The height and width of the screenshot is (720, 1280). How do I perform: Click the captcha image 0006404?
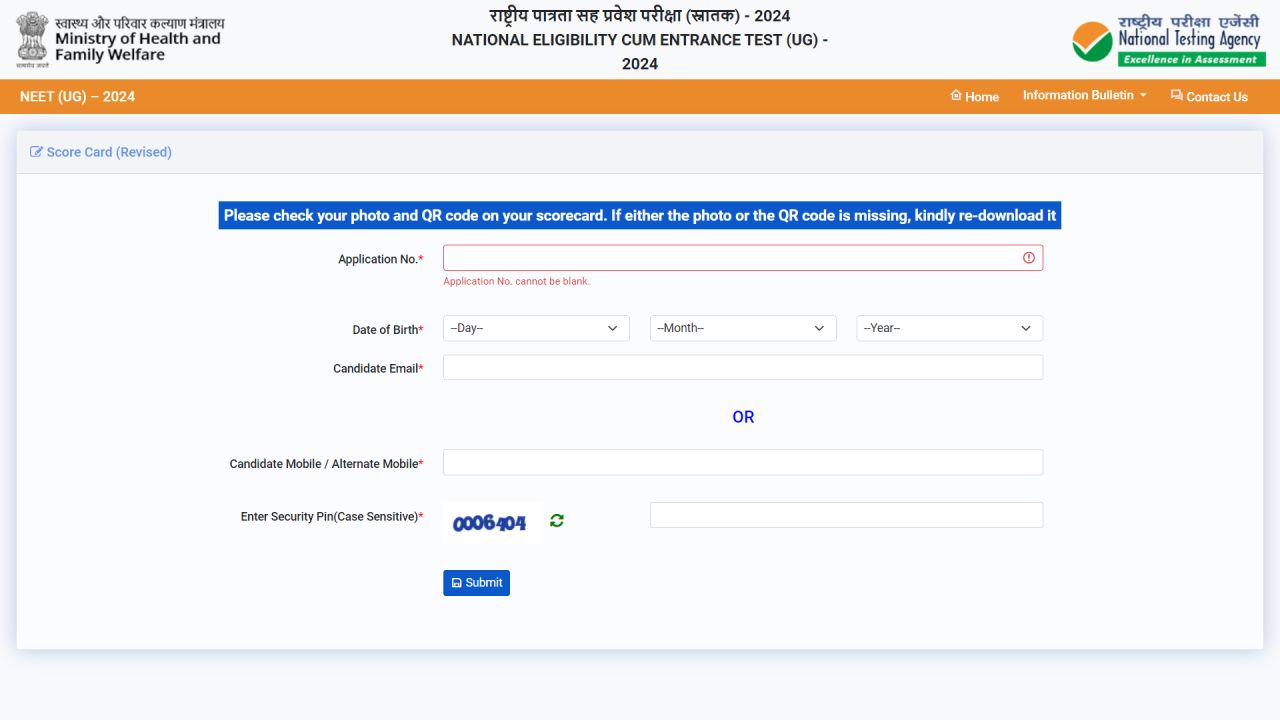pyautogui.click(x=492, y=523)
